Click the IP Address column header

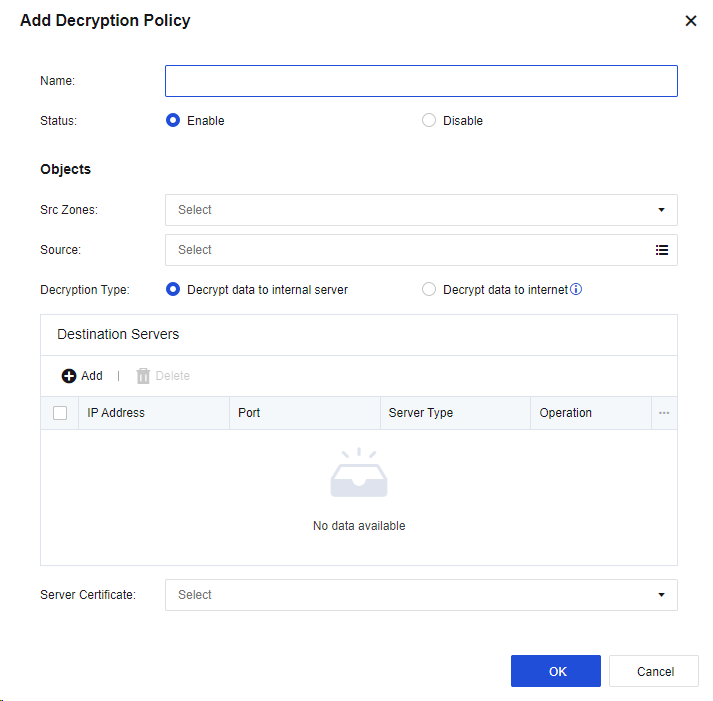coord(116,413)
